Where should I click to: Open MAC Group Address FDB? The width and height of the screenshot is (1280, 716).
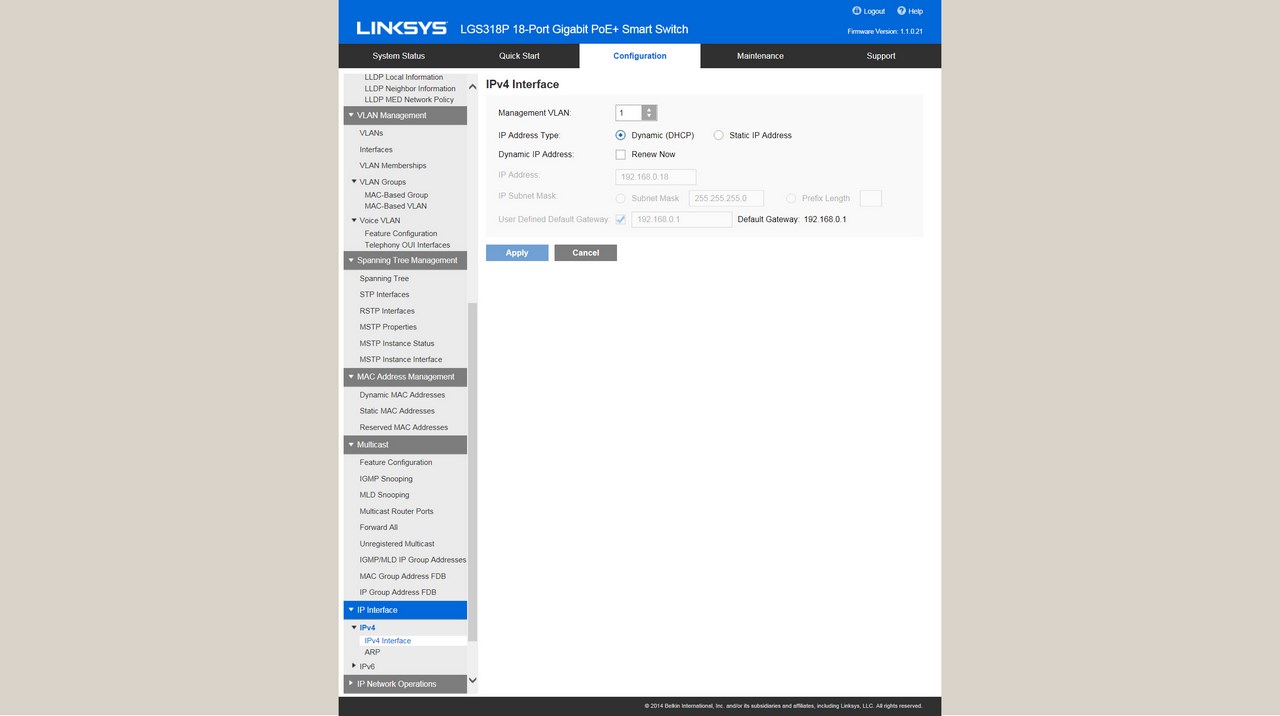point(403,576)
